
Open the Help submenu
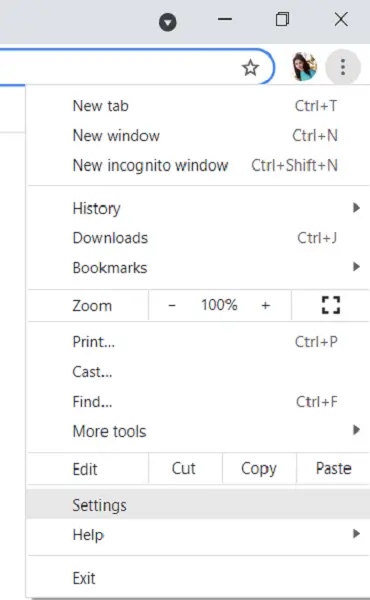click(x=198, y=534)
